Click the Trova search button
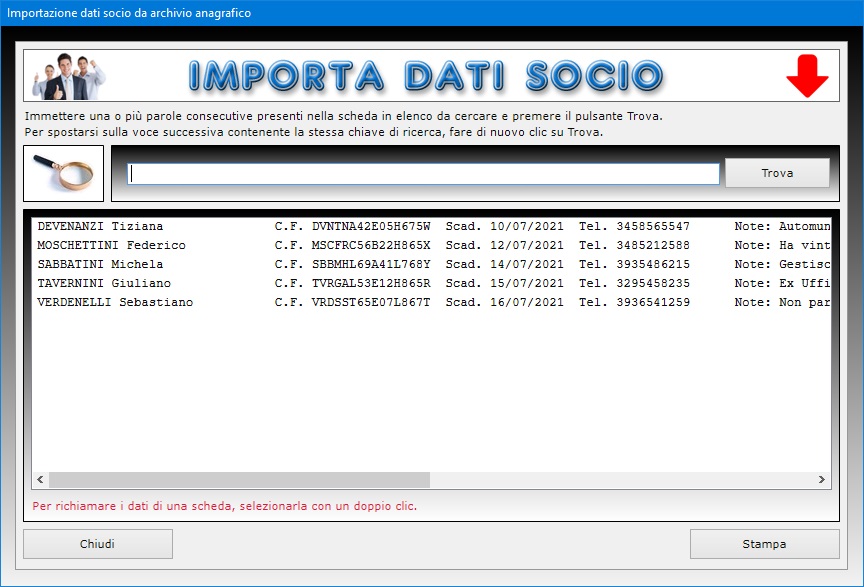The image size is (864, 587). 777,173
